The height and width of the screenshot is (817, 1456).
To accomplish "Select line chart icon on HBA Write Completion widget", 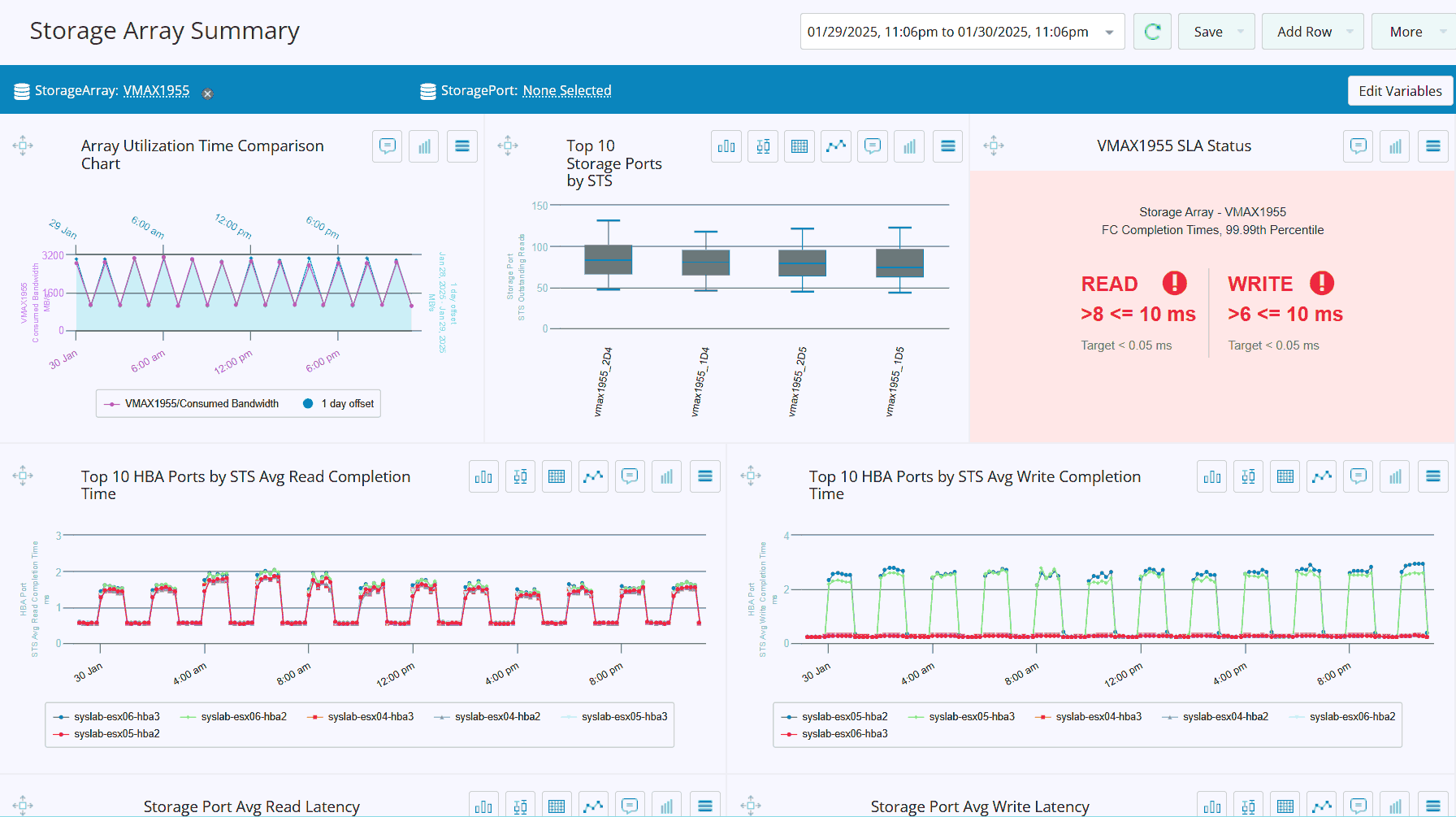I will [x=1322, y=476].
